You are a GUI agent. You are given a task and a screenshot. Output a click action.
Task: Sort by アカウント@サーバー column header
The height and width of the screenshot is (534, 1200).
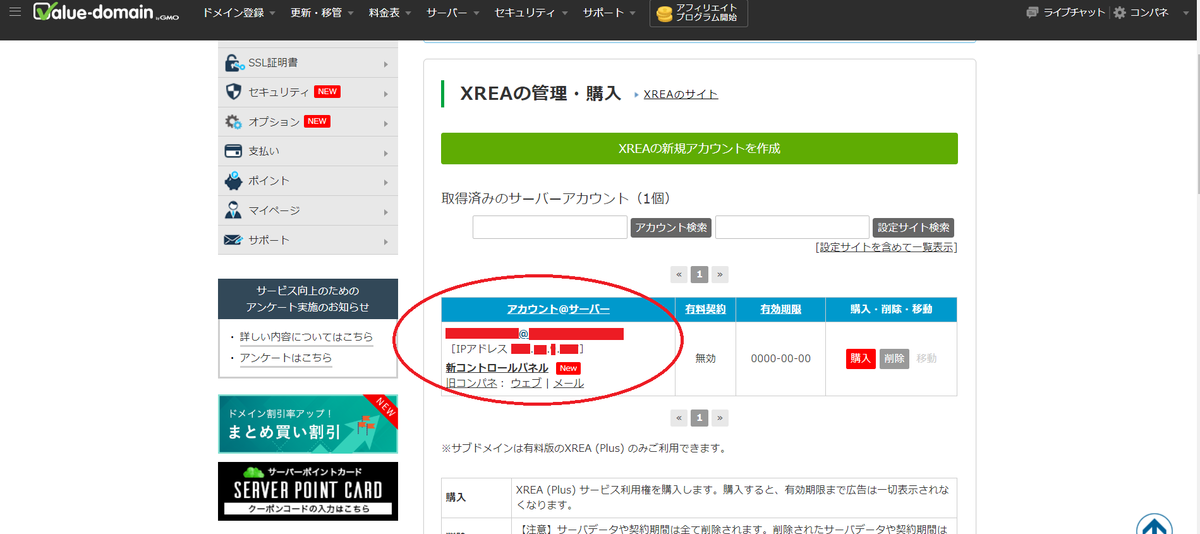coord(558,310)
